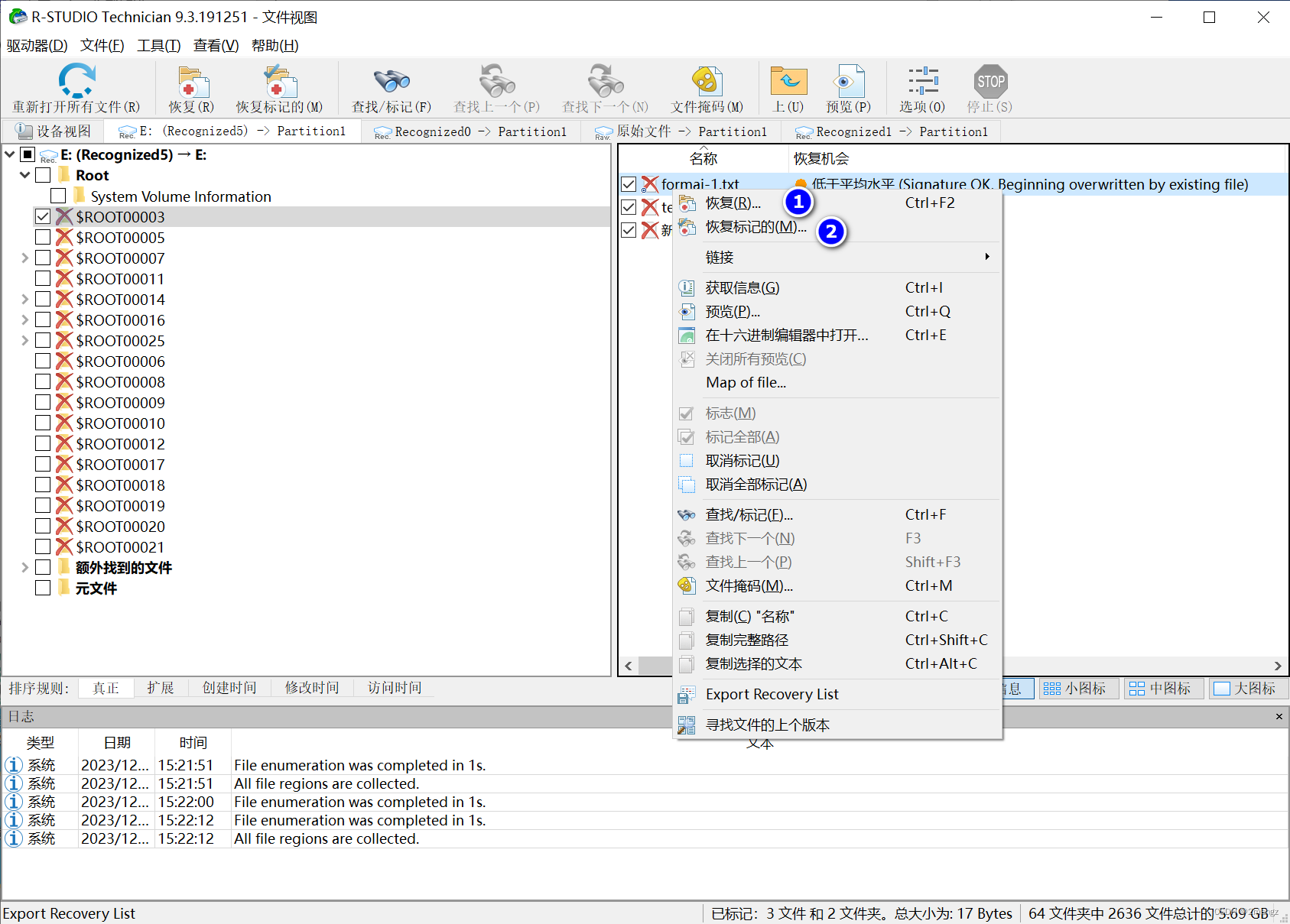Expand the $ROOT00016 folder

point(25,320)
